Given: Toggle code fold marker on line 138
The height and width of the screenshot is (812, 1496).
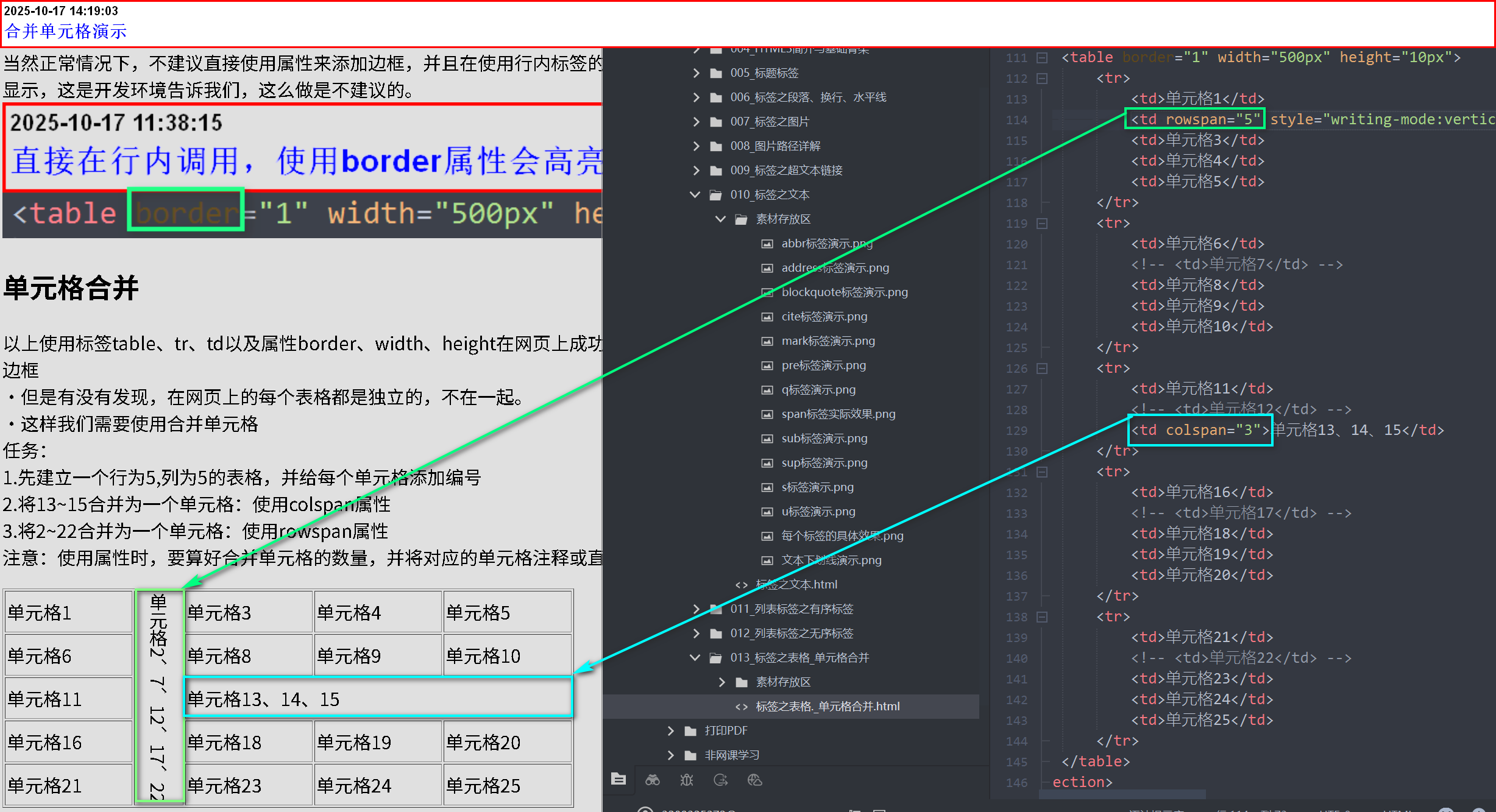Looking at the screenshot, I should coord(1042,617).
